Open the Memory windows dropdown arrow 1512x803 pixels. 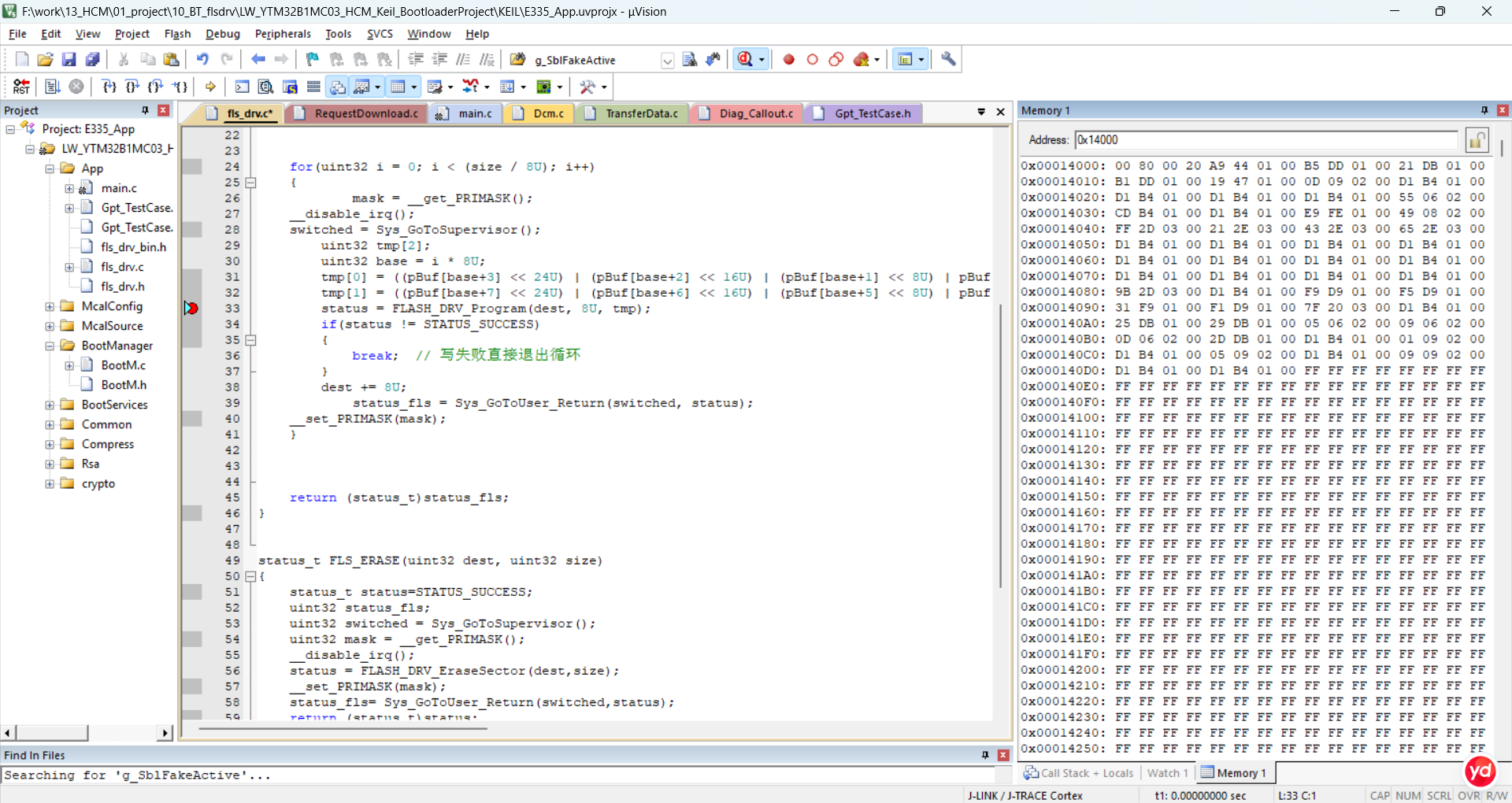click(414, 87)
